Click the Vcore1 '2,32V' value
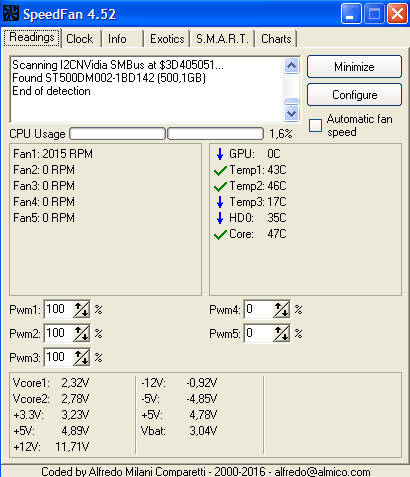410x477 pixels. [75, 383]
